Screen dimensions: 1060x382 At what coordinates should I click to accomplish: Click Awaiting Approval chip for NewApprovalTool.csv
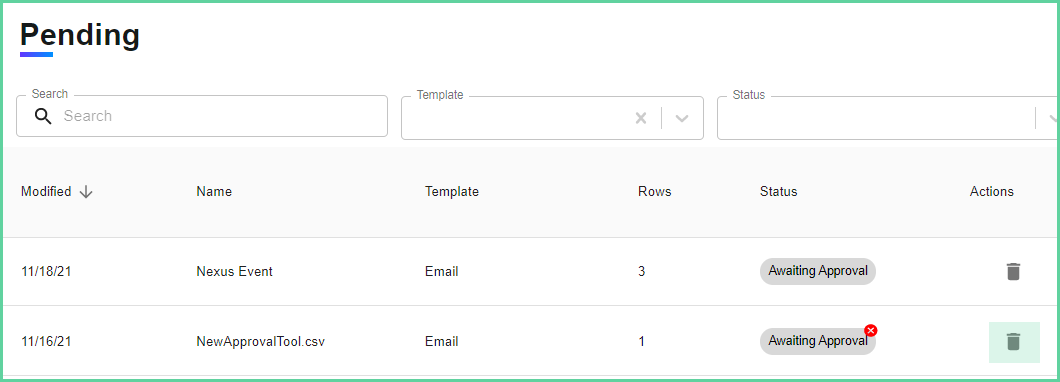[x=818, y=341]
